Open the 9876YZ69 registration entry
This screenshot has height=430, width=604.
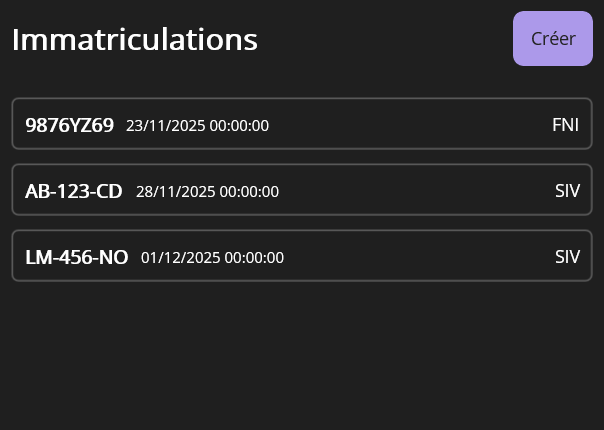[301, 124]
